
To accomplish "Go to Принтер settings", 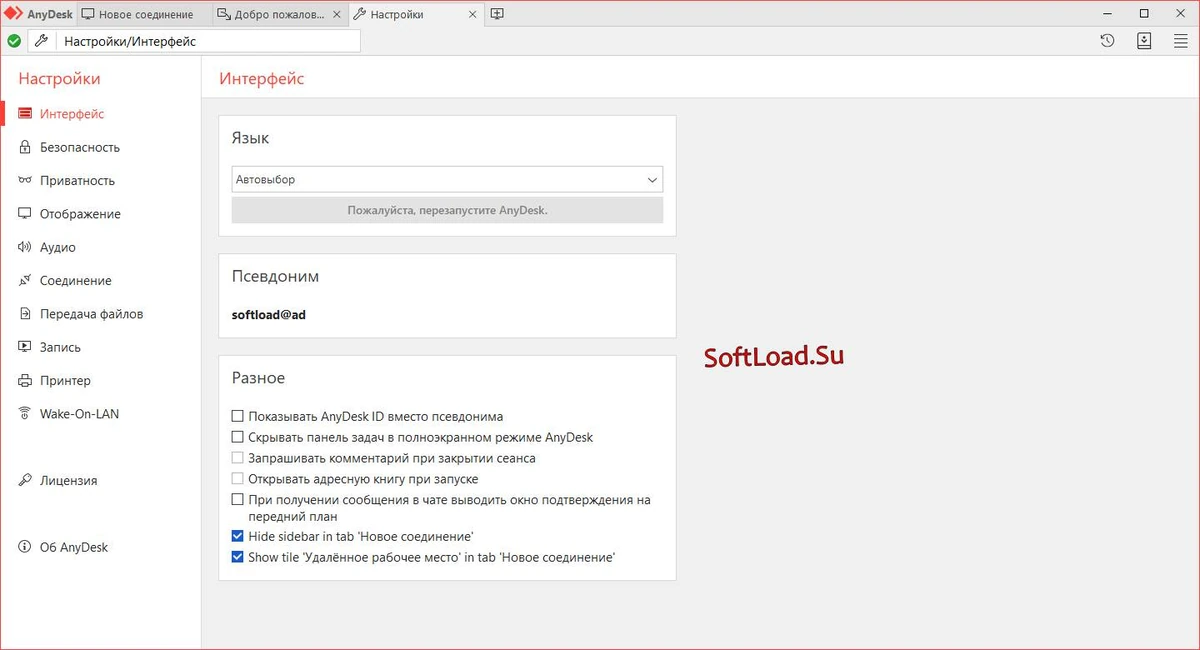I will point(65,381).
